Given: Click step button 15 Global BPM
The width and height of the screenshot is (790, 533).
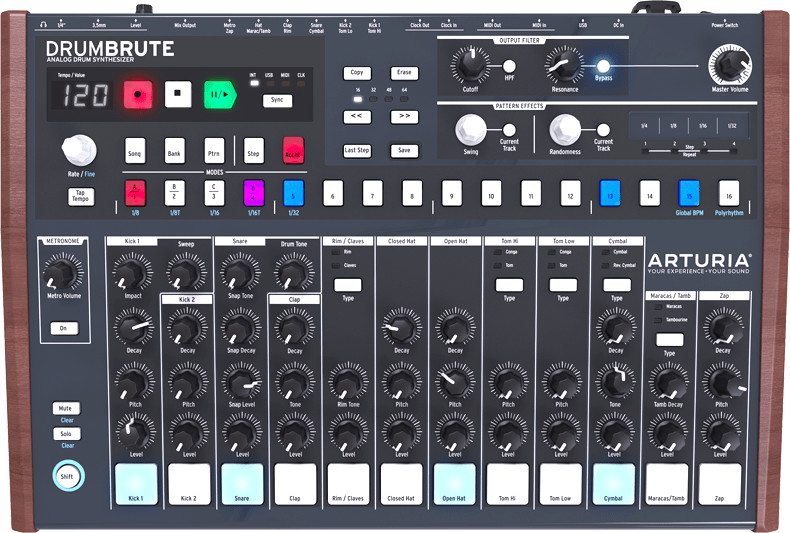Looking at the screenshot, I should (x=689, y=193).
